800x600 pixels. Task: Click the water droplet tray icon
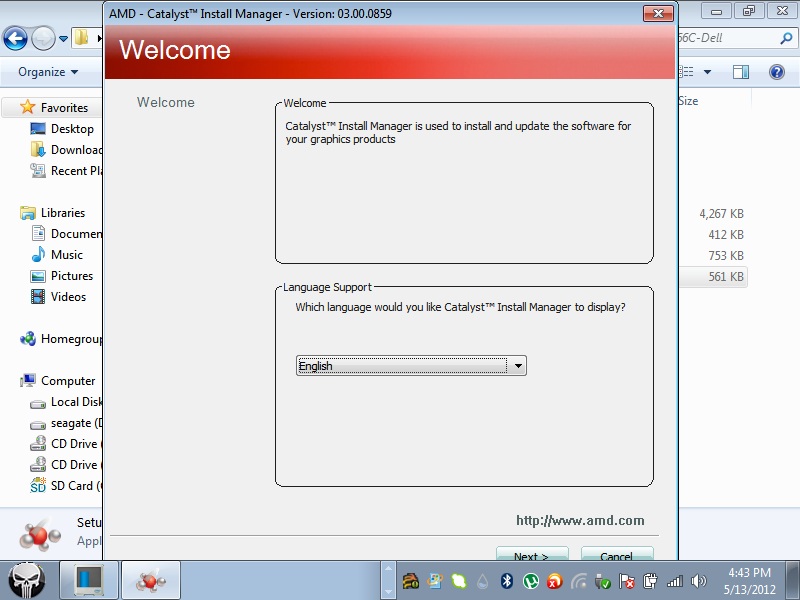click(483, 581)
